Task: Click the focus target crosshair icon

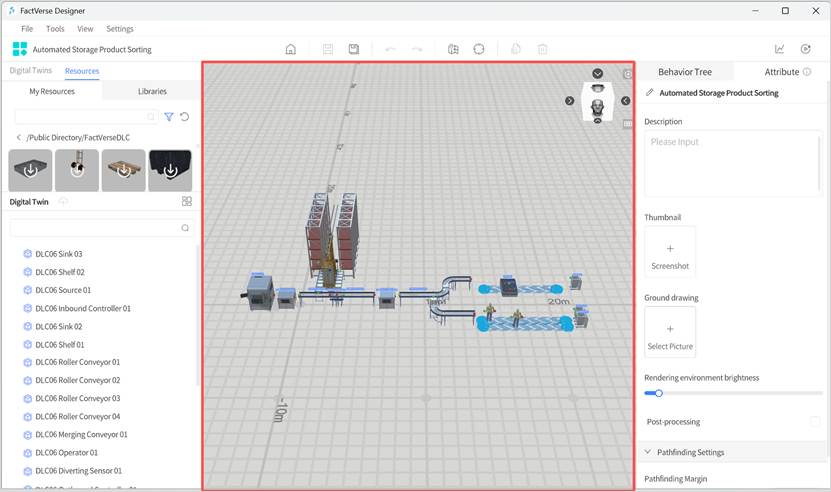Action: pos(479,49)
